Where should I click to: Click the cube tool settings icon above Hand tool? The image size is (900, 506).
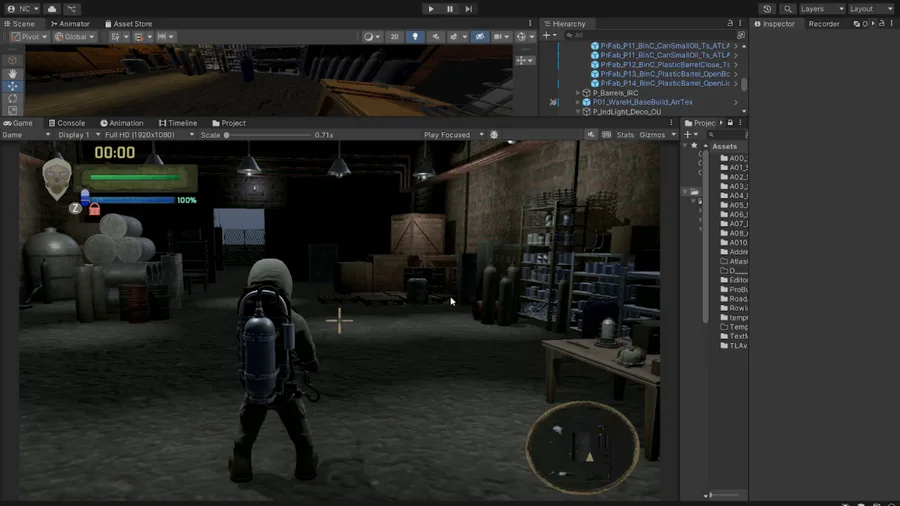coord(13,60)
